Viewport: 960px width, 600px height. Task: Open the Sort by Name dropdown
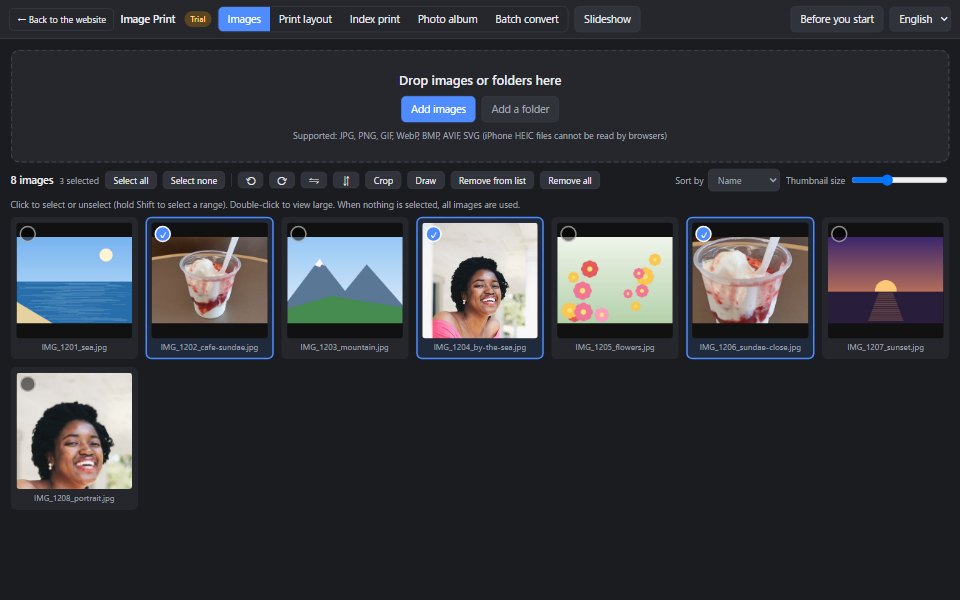[744, 181]
